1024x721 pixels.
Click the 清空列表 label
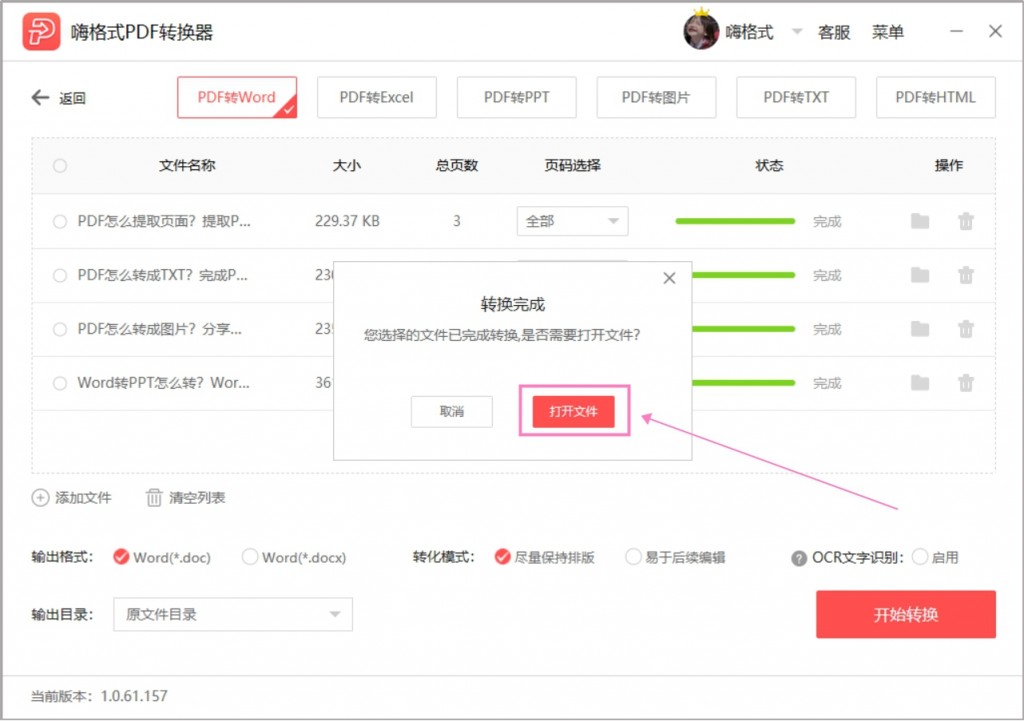[x=197, y=498]
